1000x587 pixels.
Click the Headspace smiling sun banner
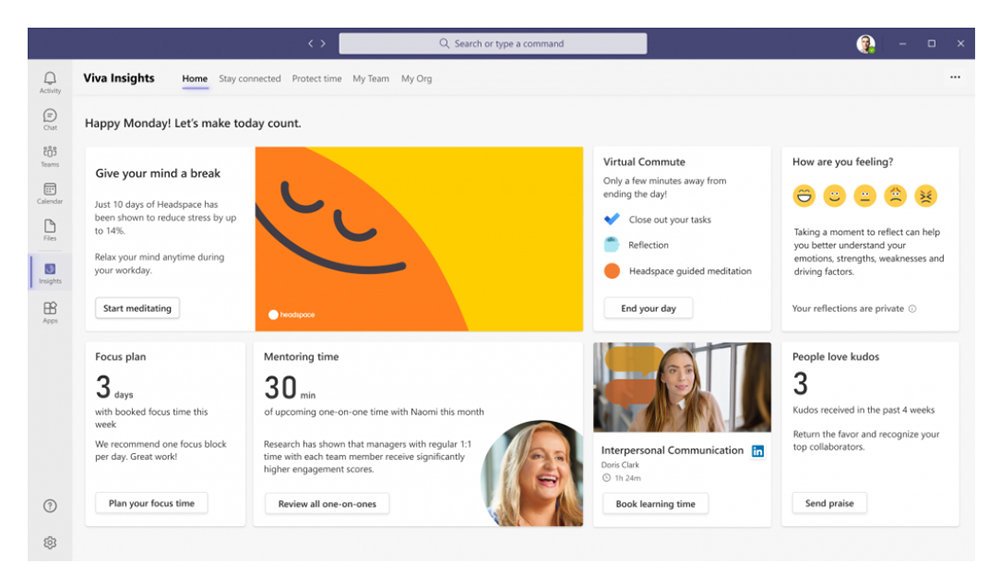click(x=419, y=239)
